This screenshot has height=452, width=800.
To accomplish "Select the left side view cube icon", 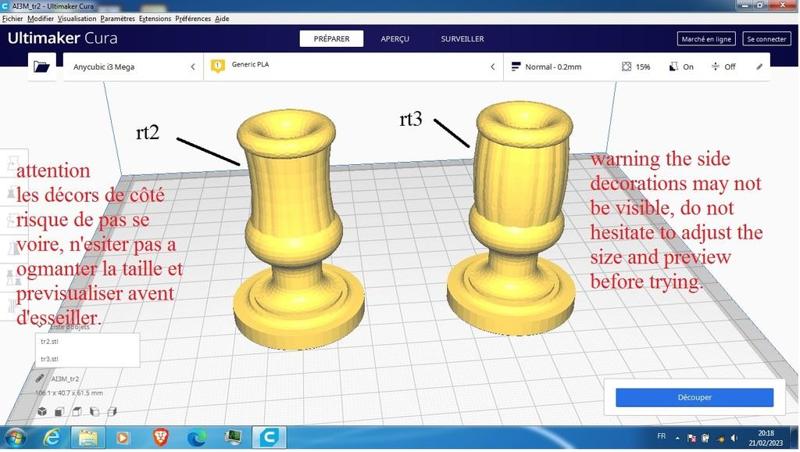I will (94, 411).
